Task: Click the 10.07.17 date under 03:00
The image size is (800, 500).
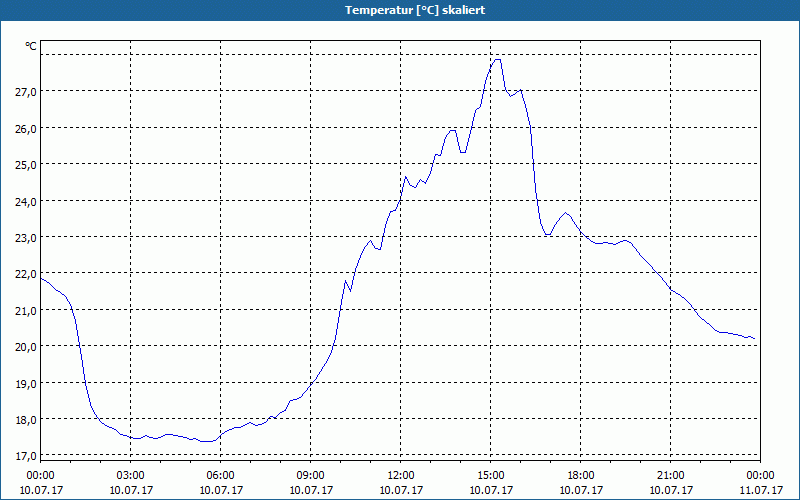Action: click(x=131, y=490)
